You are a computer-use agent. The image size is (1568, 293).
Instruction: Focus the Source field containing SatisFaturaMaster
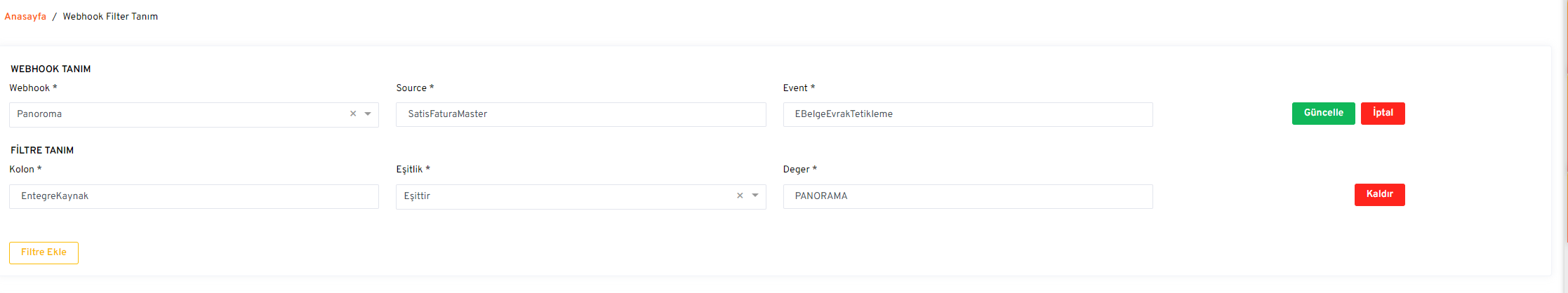[x=580, y=114]
